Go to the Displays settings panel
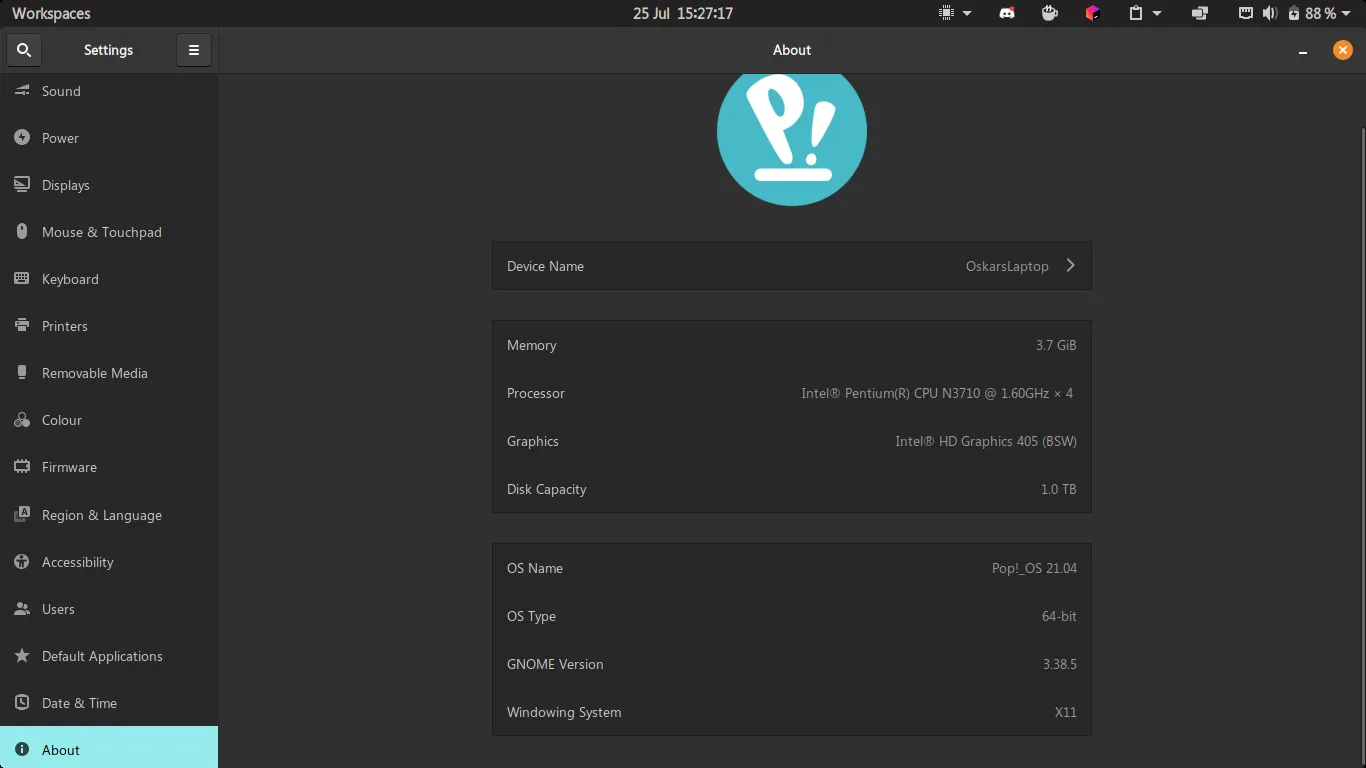The height and width of the screenshot is (768, 1366). pyautogui.click(x=109, y=185)
